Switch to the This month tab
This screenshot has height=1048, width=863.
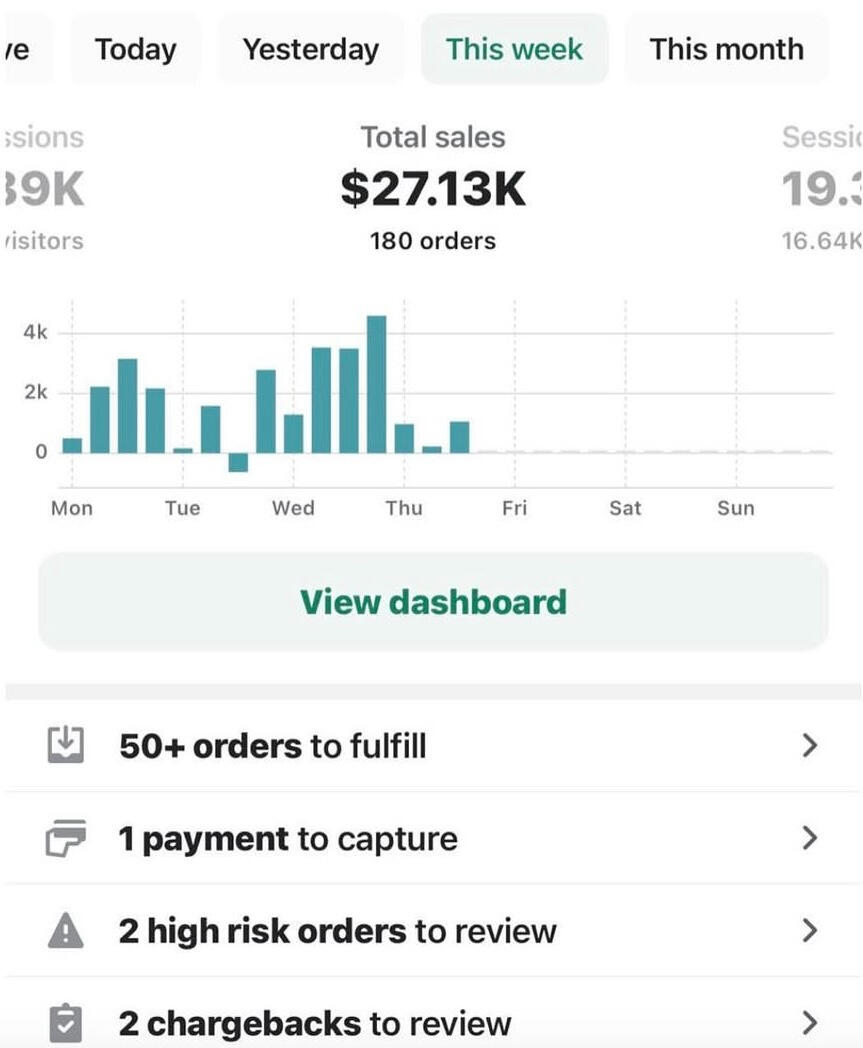726,49
